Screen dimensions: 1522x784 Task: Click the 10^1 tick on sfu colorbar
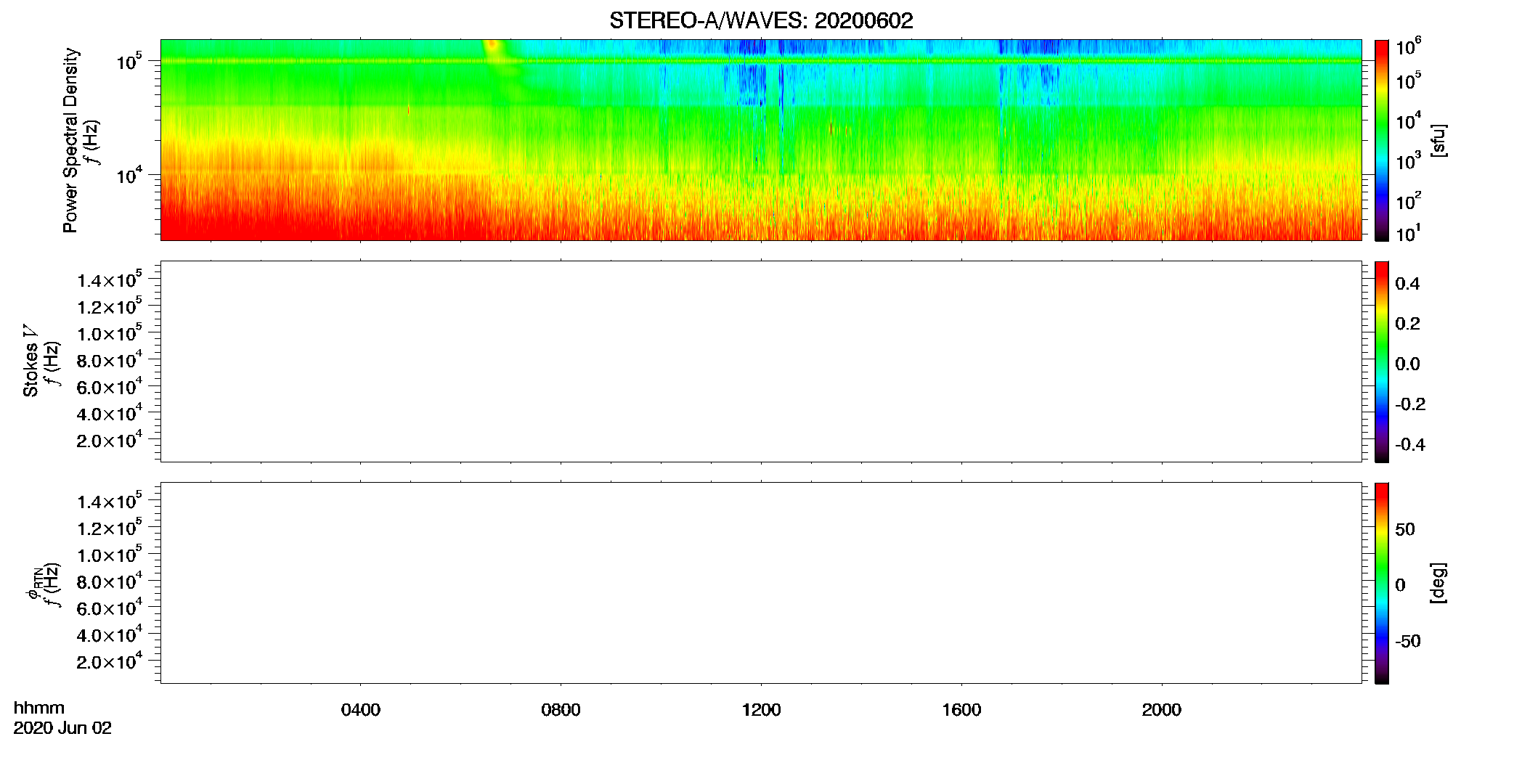click(1409, 234)
